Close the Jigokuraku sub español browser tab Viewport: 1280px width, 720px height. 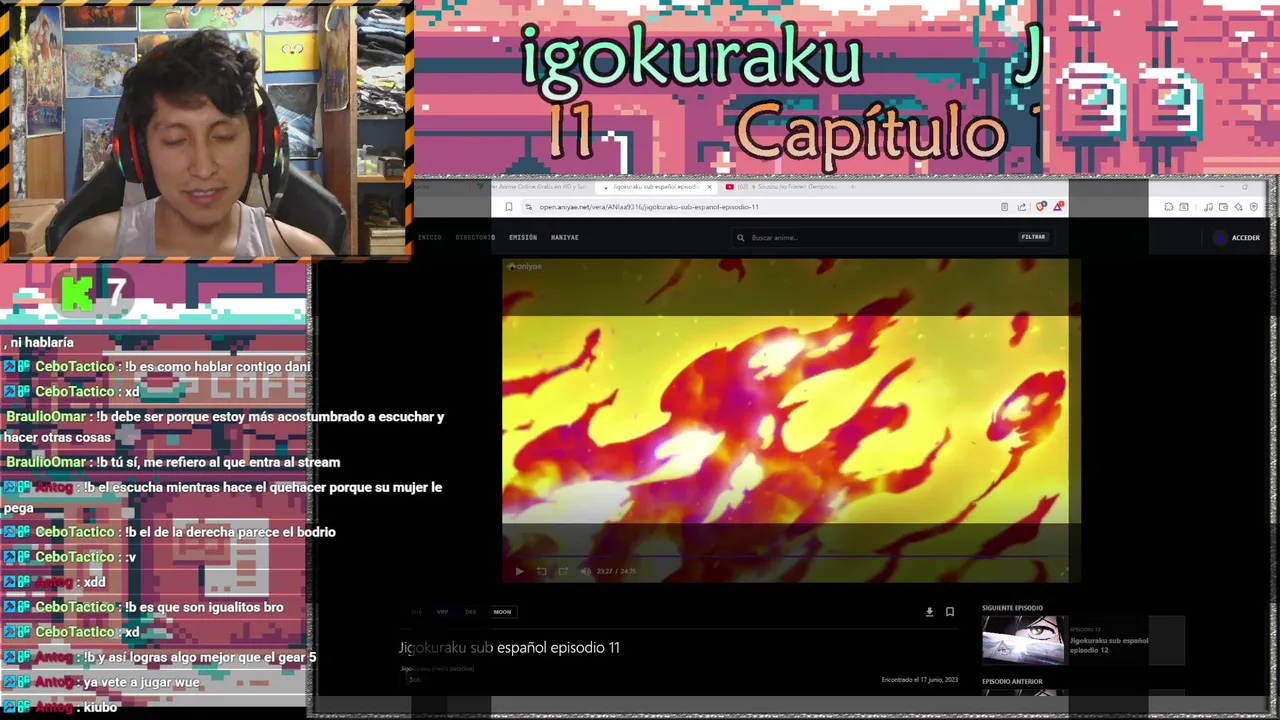click(x=709, y=187)
